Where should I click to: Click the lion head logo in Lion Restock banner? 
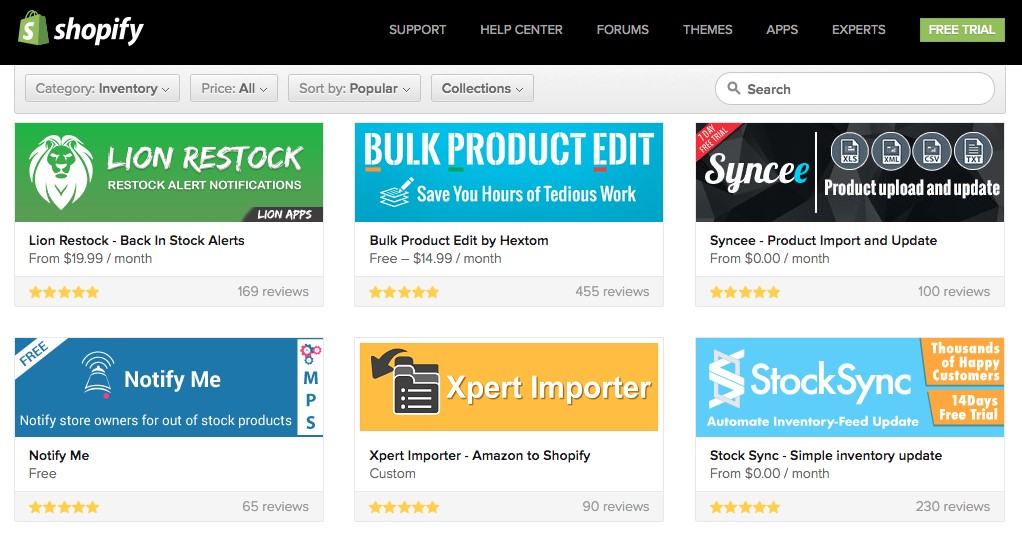[61, 172]
